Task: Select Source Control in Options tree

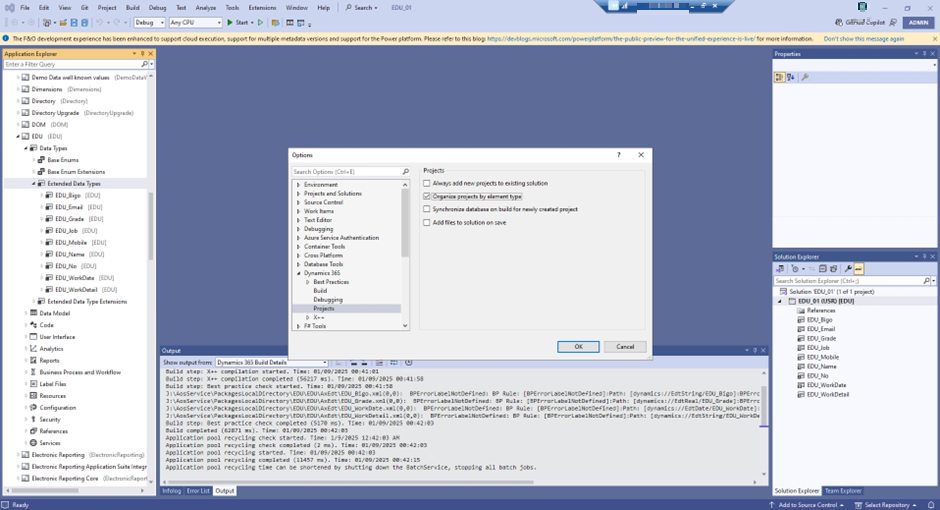Action: [323, 203]
